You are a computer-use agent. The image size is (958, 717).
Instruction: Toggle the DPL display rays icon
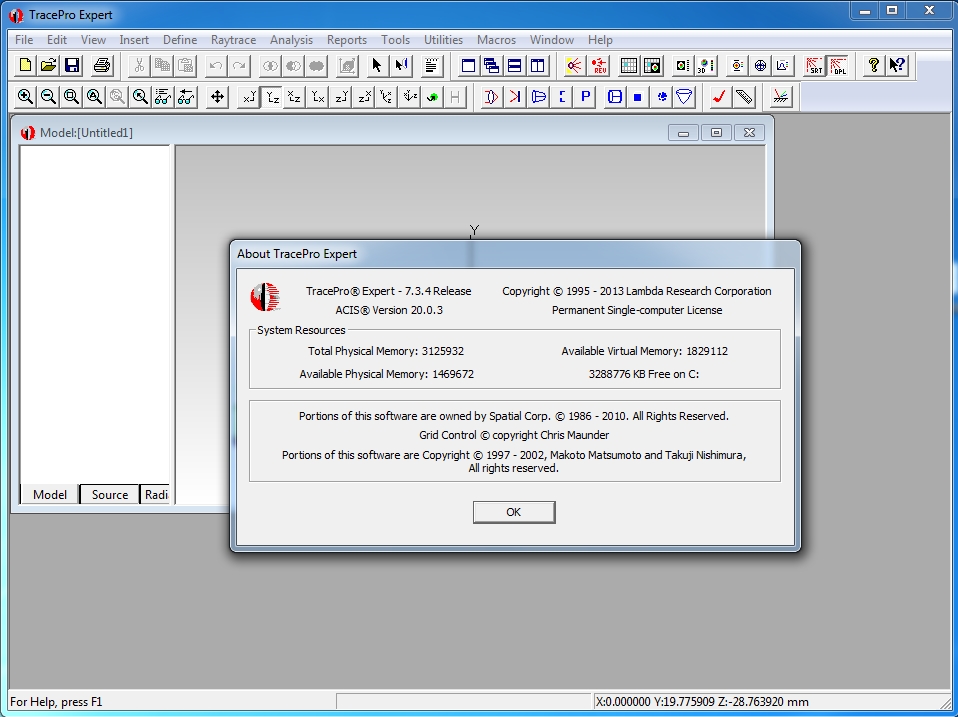pyautogui.click(x=838, y=65)
